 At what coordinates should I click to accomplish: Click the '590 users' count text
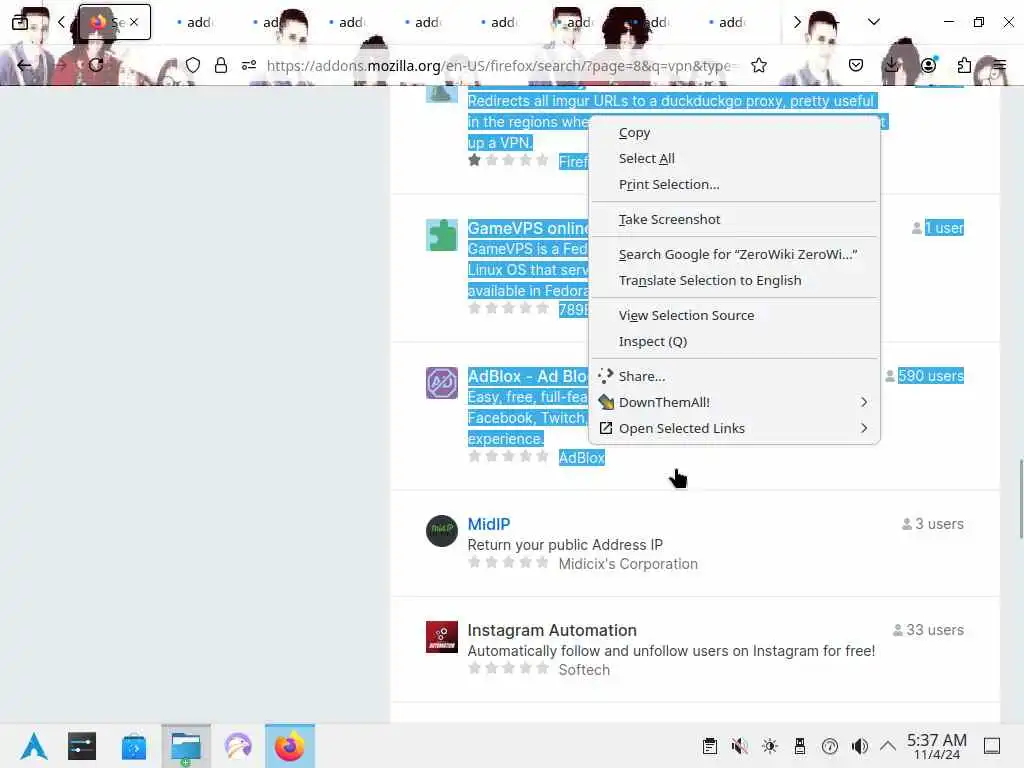(x=931, y=376)
